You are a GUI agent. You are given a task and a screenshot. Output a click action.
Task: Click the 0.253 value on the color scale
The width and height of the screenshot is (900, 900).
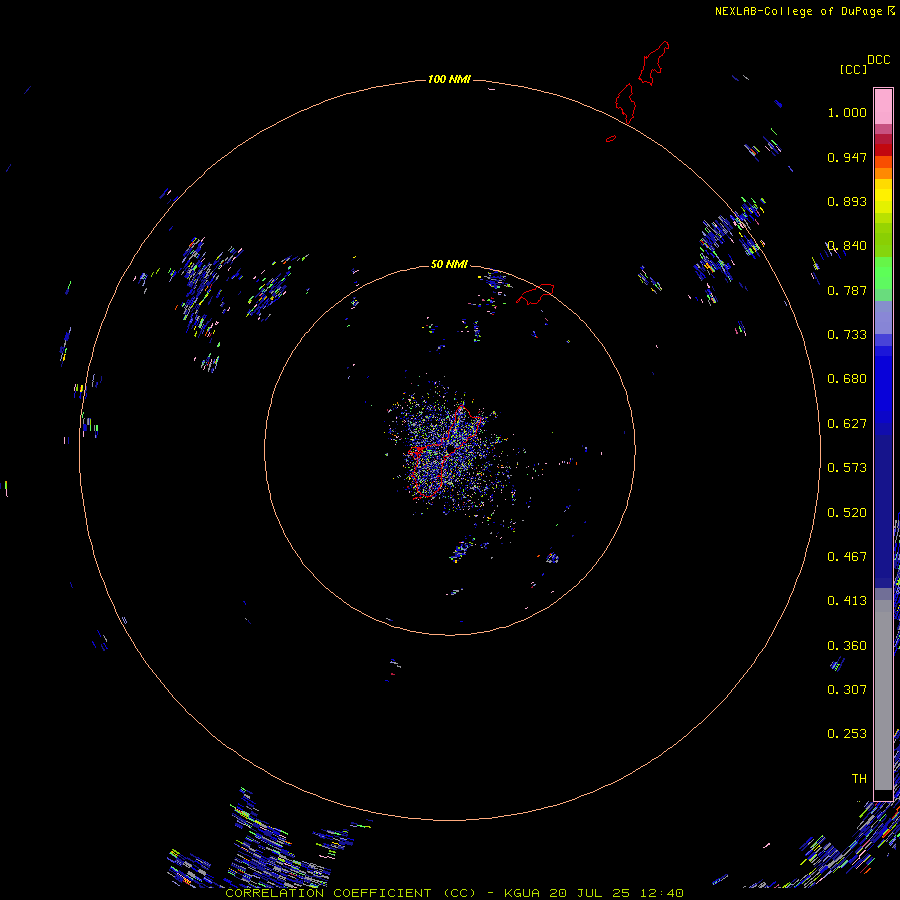coord(847,734)
